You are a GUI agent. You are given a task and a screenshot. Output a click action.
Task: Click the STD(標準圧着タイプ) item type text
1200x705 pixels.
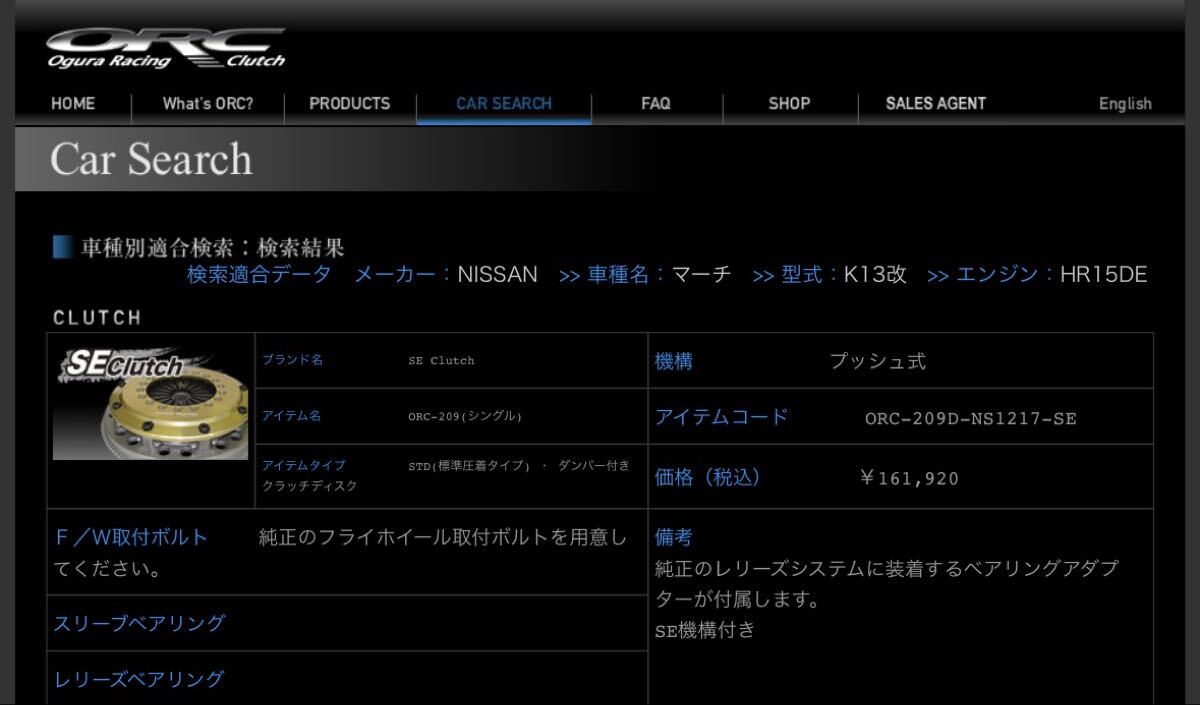pos(468,465)
